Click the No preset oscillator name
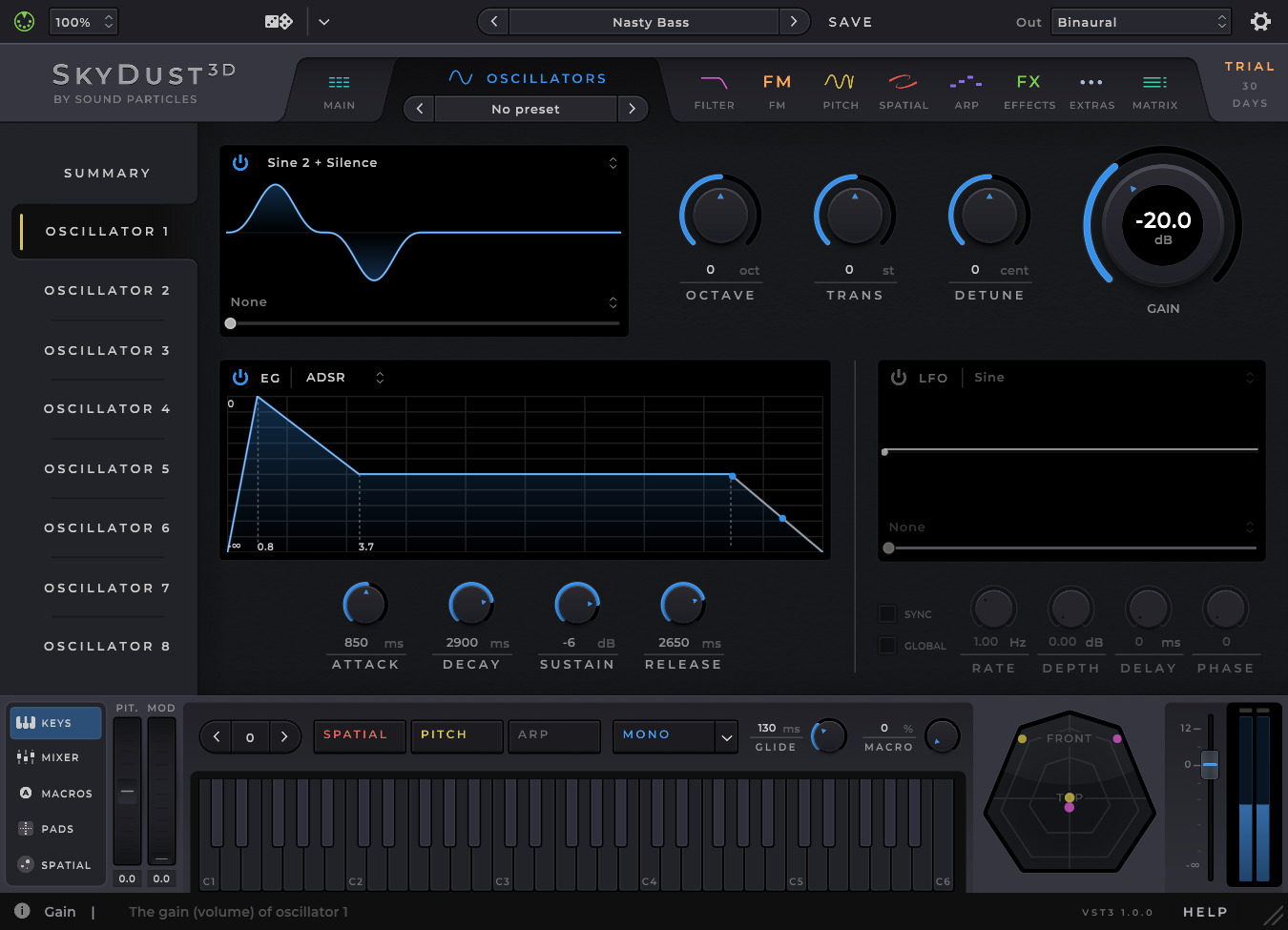The image size is (1288, 930). [x=526, y=109]
